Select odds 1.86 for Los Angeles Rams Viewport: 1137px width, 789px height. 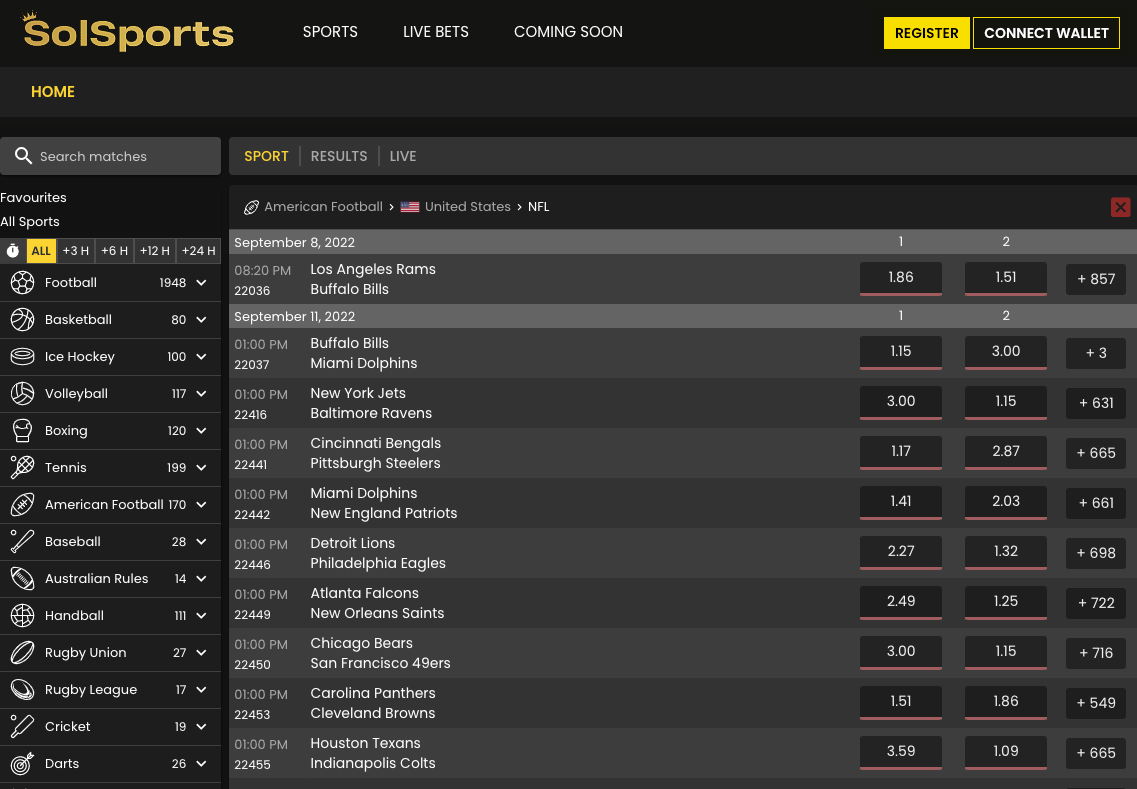(x=901, y=278)
